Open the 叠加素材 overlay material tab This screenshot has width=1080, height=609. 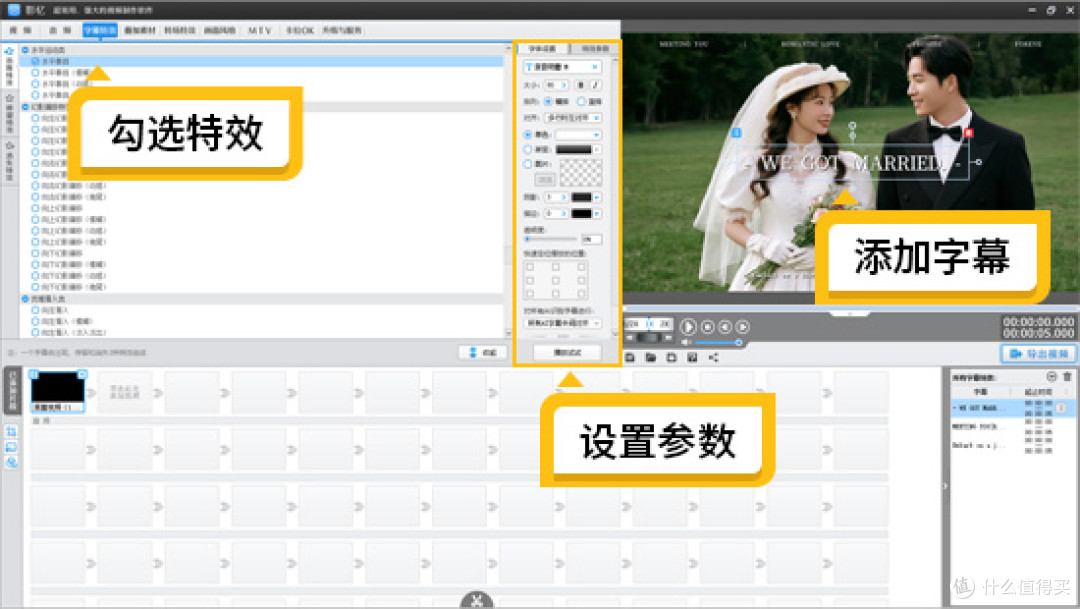[140, 30]
